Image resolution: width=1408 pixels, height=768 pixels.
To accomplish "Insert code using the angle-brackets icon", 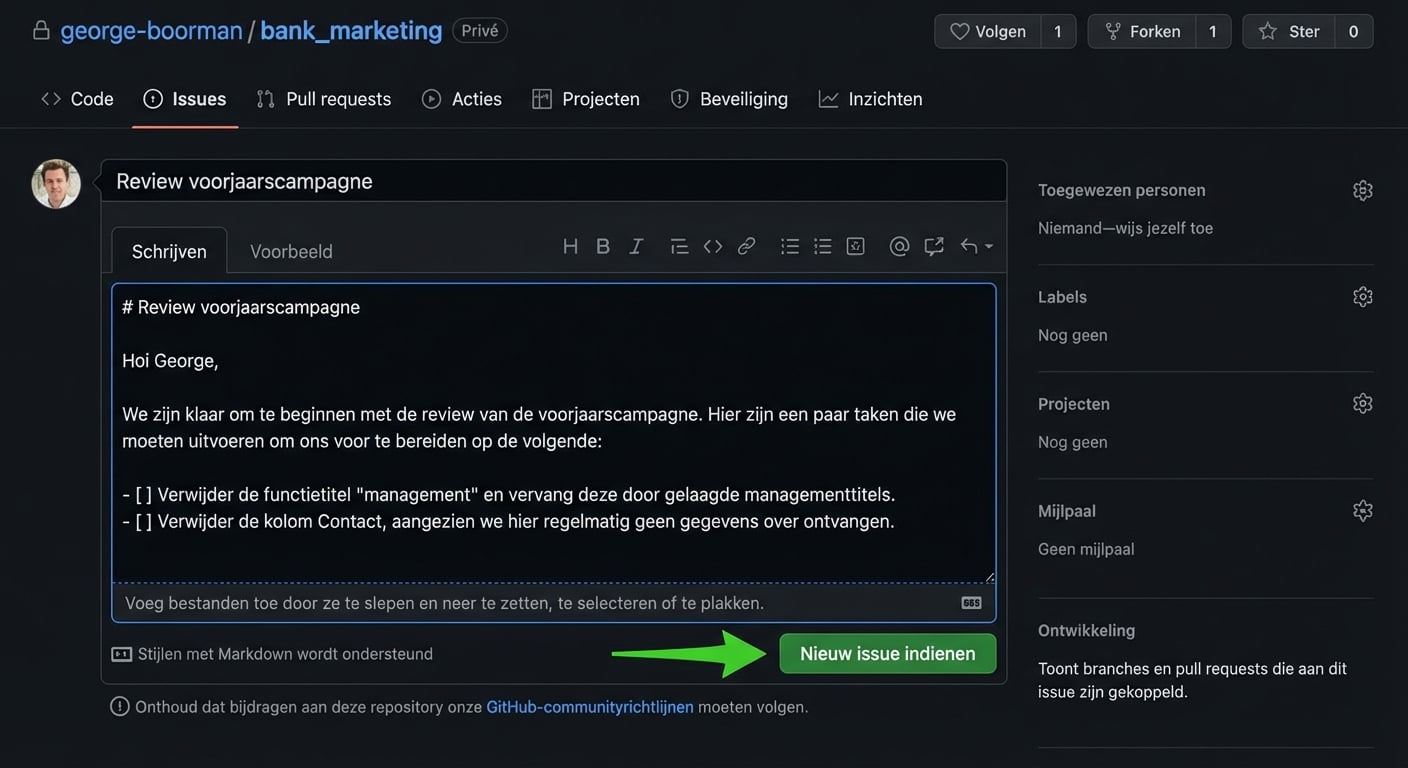I will [x=713, y=246].
